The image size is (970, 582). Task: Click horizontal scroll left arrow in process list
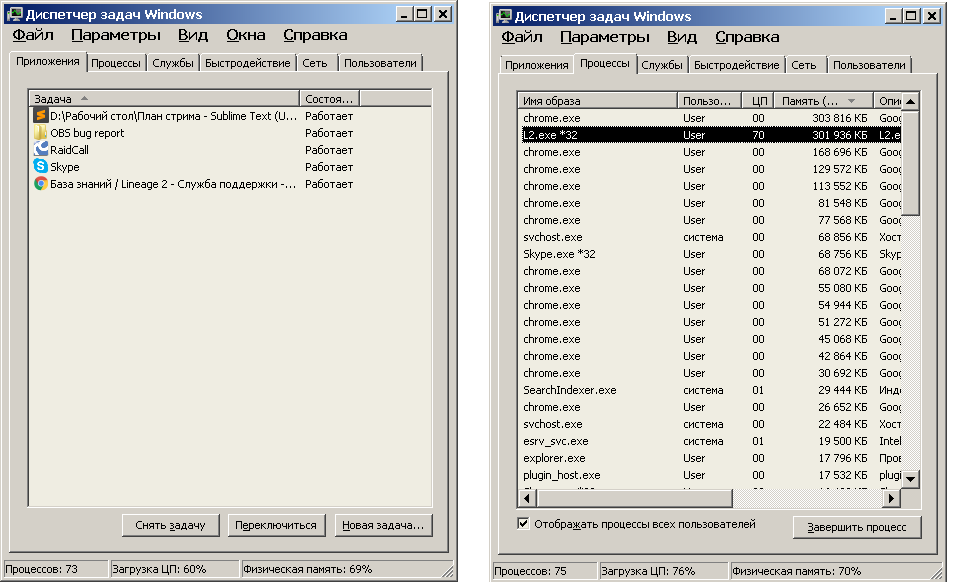click(527, 497)
